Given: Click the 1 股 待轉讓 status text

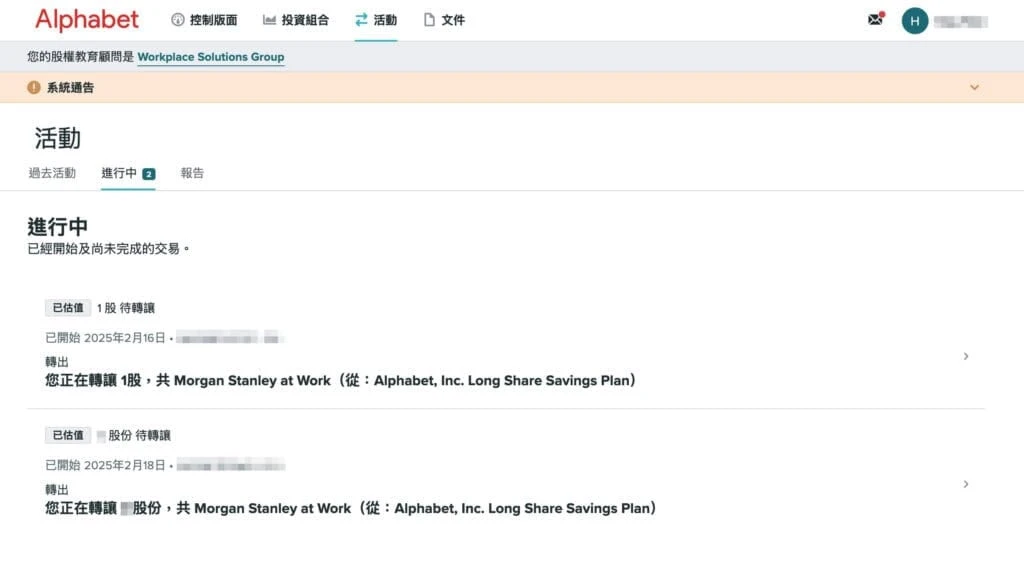Looking at the screenshot, I should pyautogui.click(x=126, y=308).
